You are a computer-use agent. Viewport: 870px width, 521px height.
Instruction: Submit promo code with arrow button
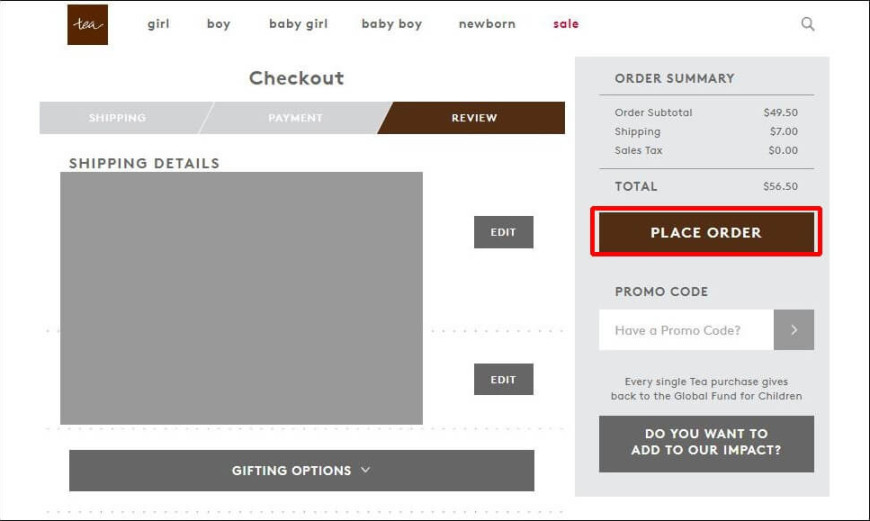pyautogui.click(x=794, y=330)
